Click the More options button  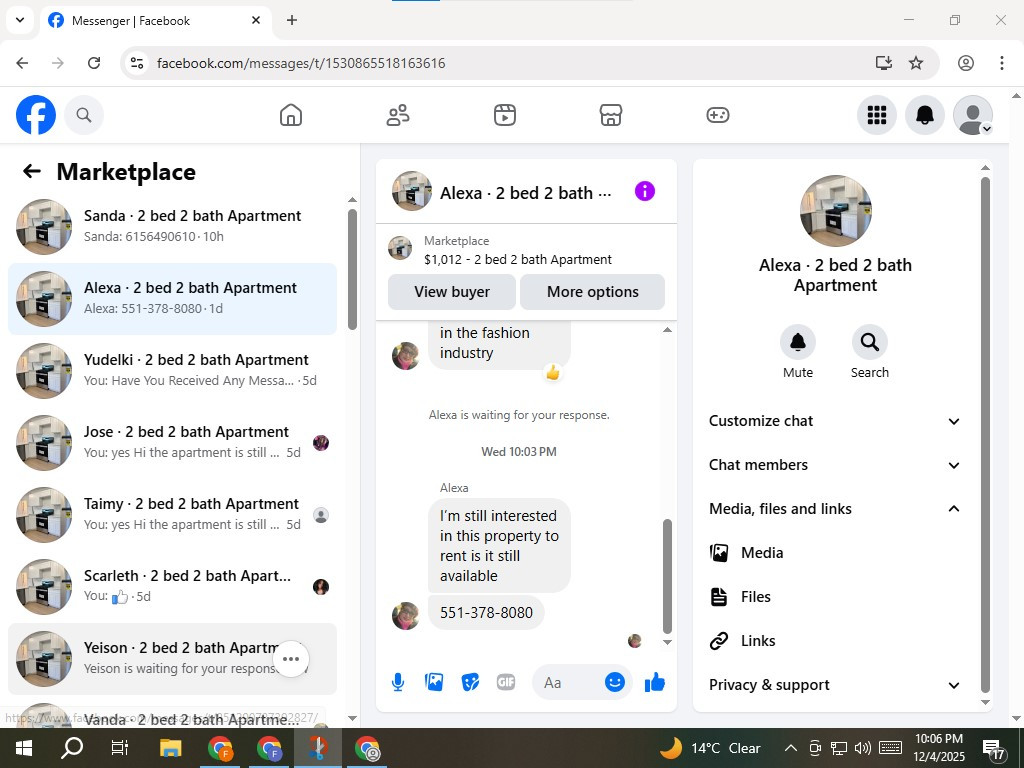tap(592, 292)
